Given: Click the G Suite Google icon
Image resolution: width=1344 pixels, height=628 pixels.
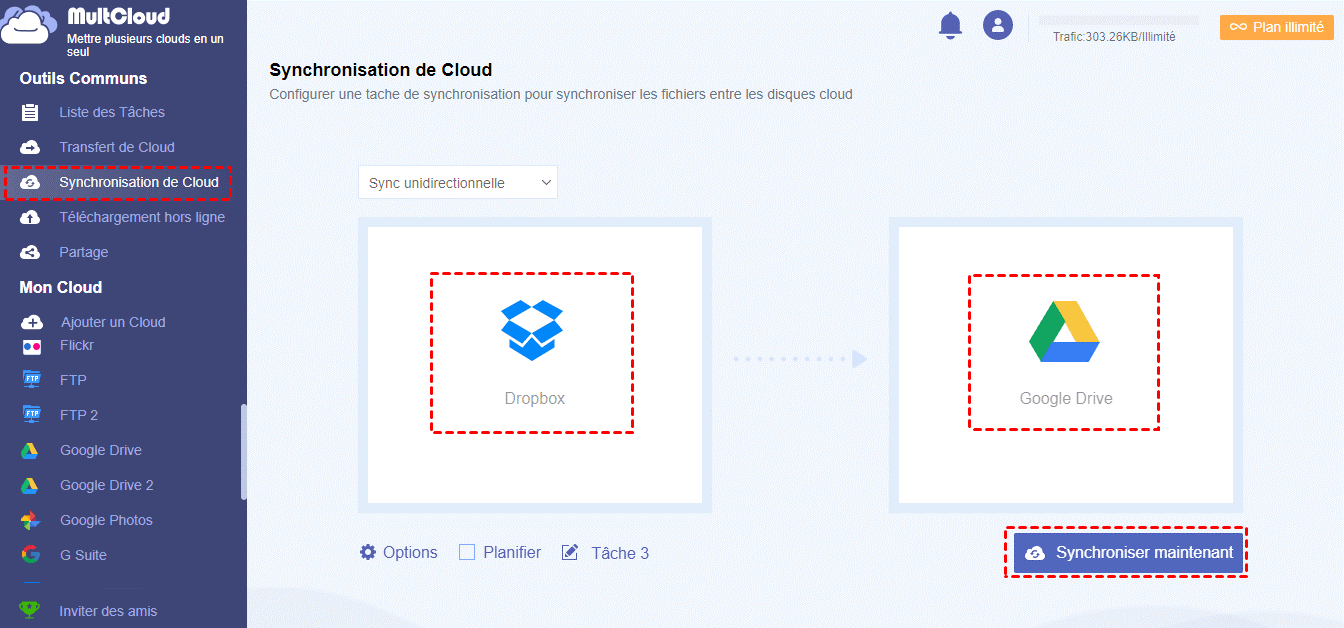Looking at the screenshot, I should point(31,555).
